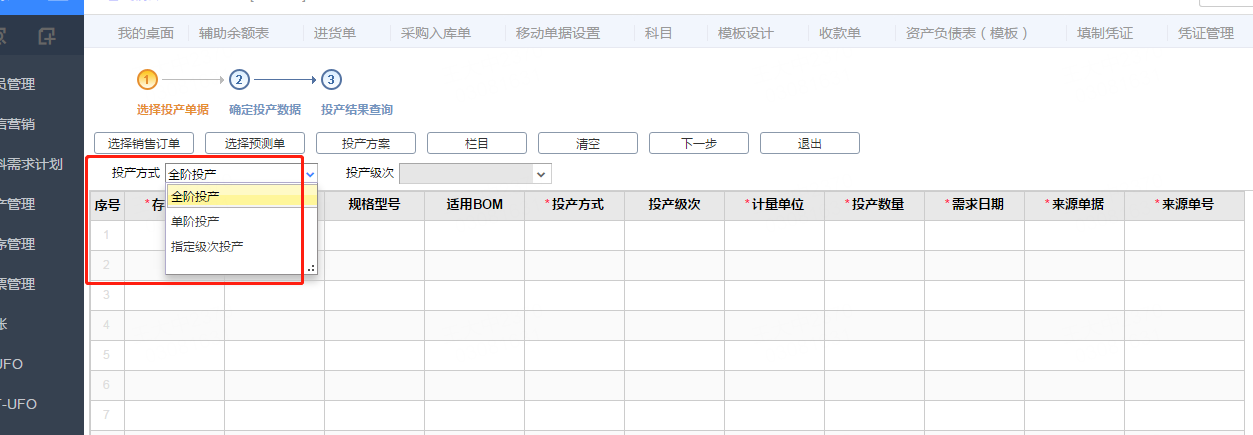Click the 需求日期 column header
1253x435 pixels.
[974, 205]
